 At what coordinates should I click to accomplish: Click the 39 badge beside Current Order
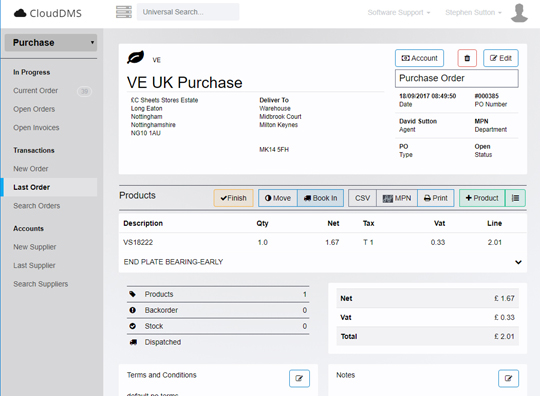(x=84, y=91)
